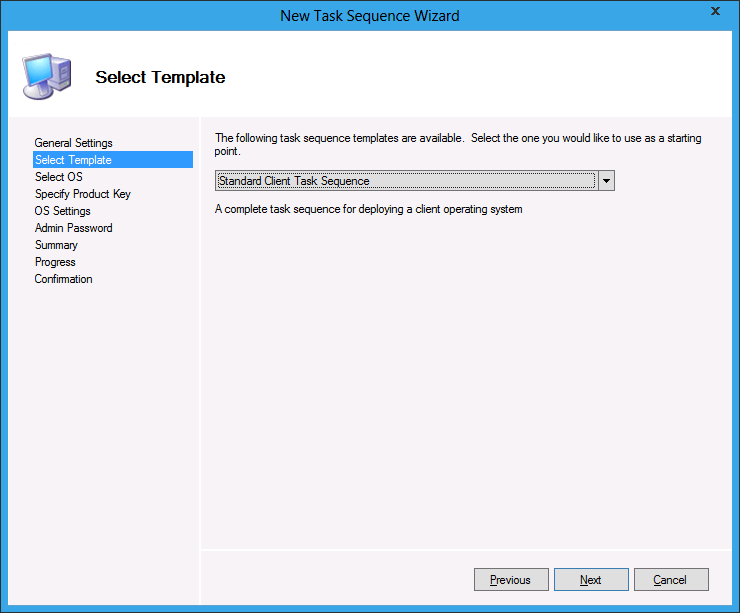The height and width of the screenshot is (613, 740).
Task: Click the Summary step in sidebar
Action: click(56, 245)
